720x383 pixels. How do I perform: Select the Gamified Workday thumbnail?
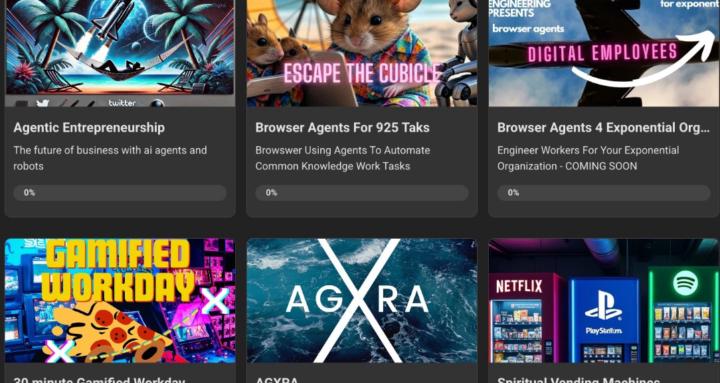[x=120, y=301]
